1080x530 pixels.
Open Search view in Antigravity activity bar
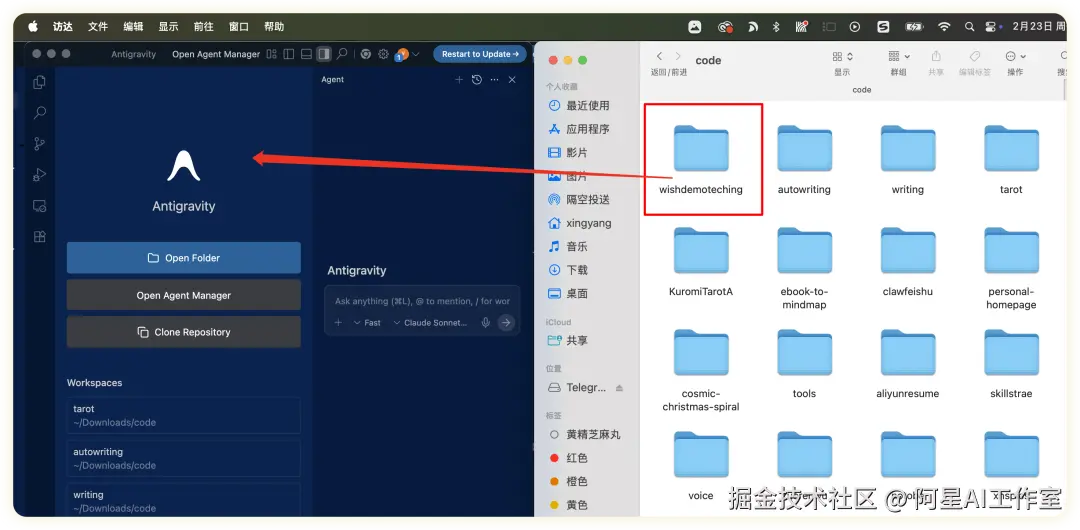click(x=40, y=112)
